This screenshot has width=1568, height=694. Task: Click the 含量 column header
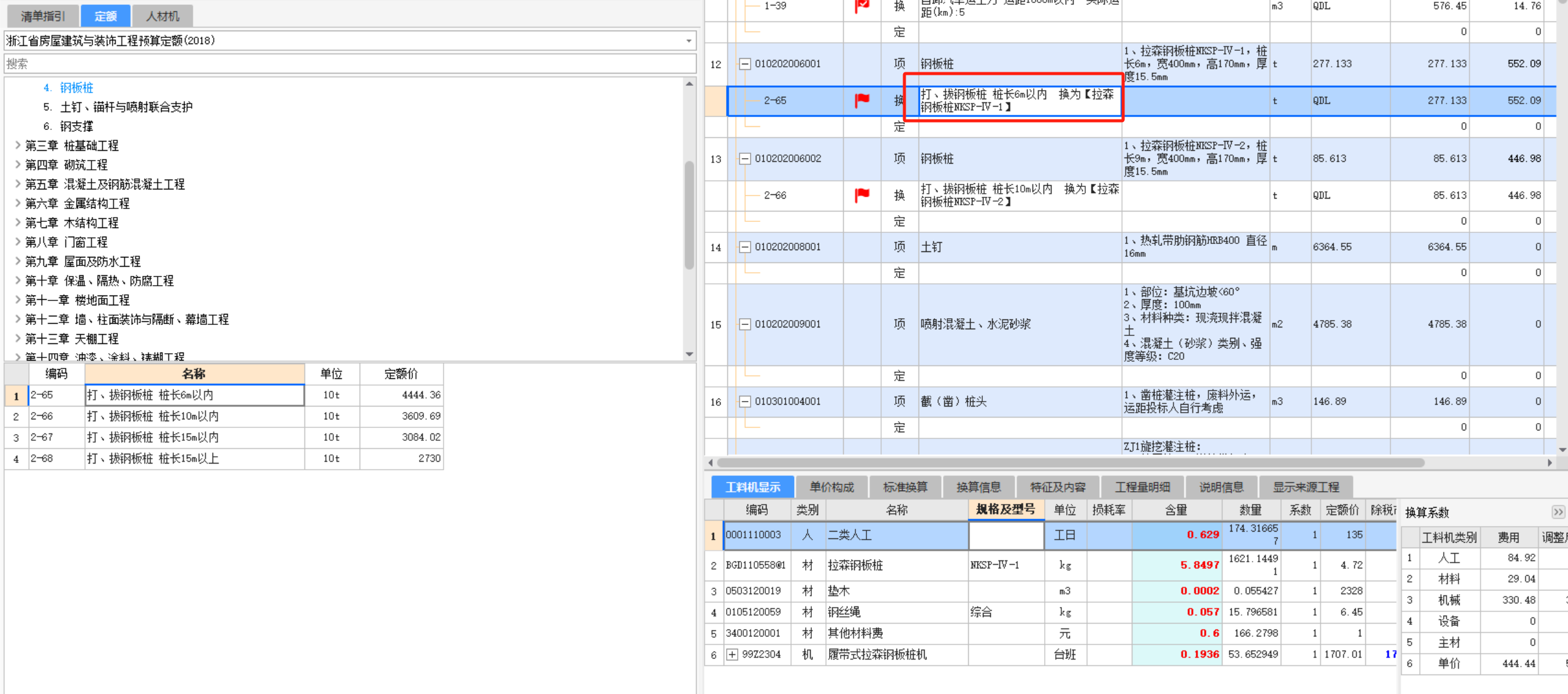(1176, 510)
